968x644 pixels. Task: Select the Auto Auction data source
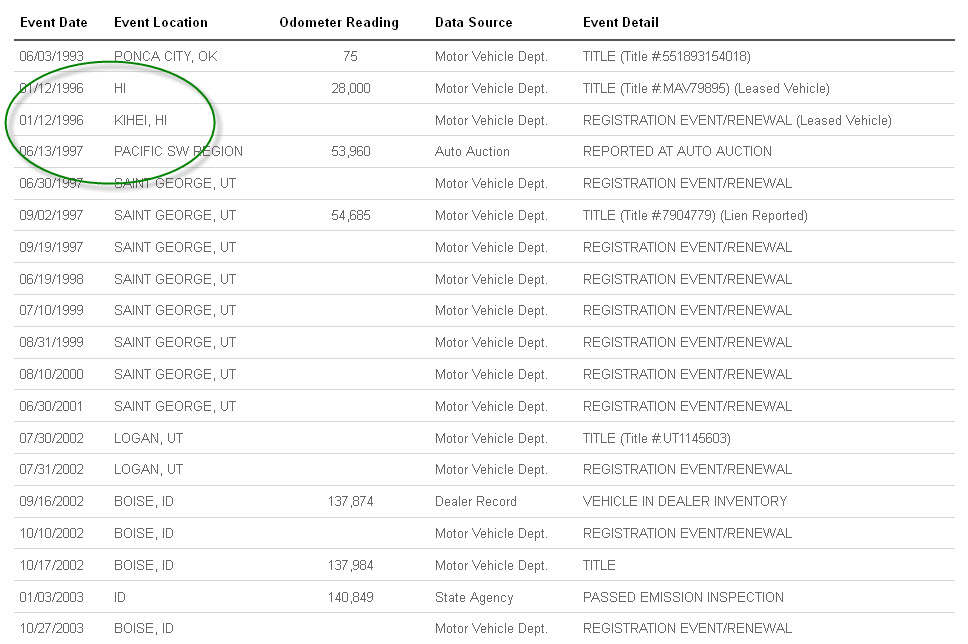coord(472,152)
